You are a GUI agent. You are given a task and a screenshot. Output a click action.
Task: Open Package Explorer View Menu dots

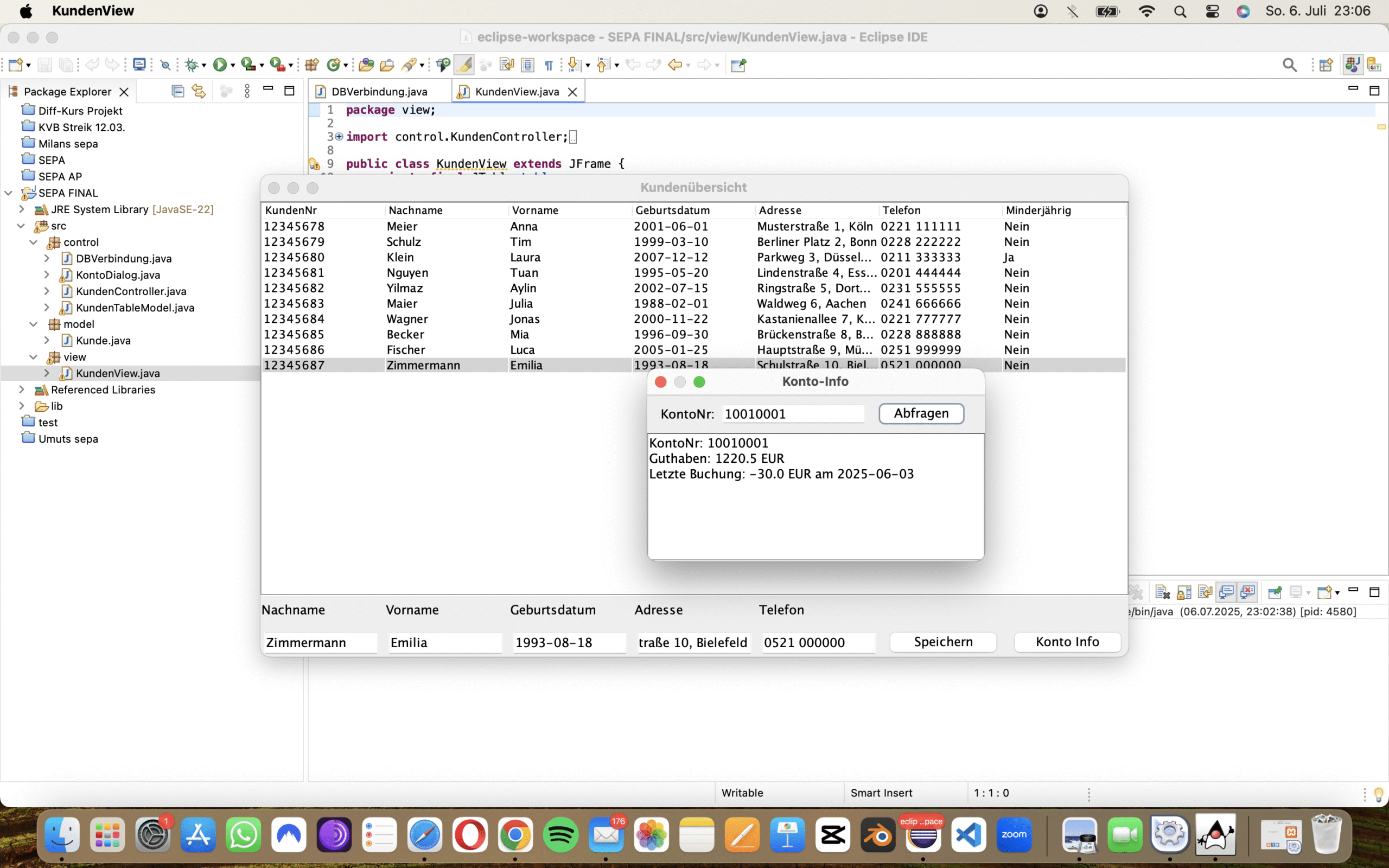tap(247, 91)
